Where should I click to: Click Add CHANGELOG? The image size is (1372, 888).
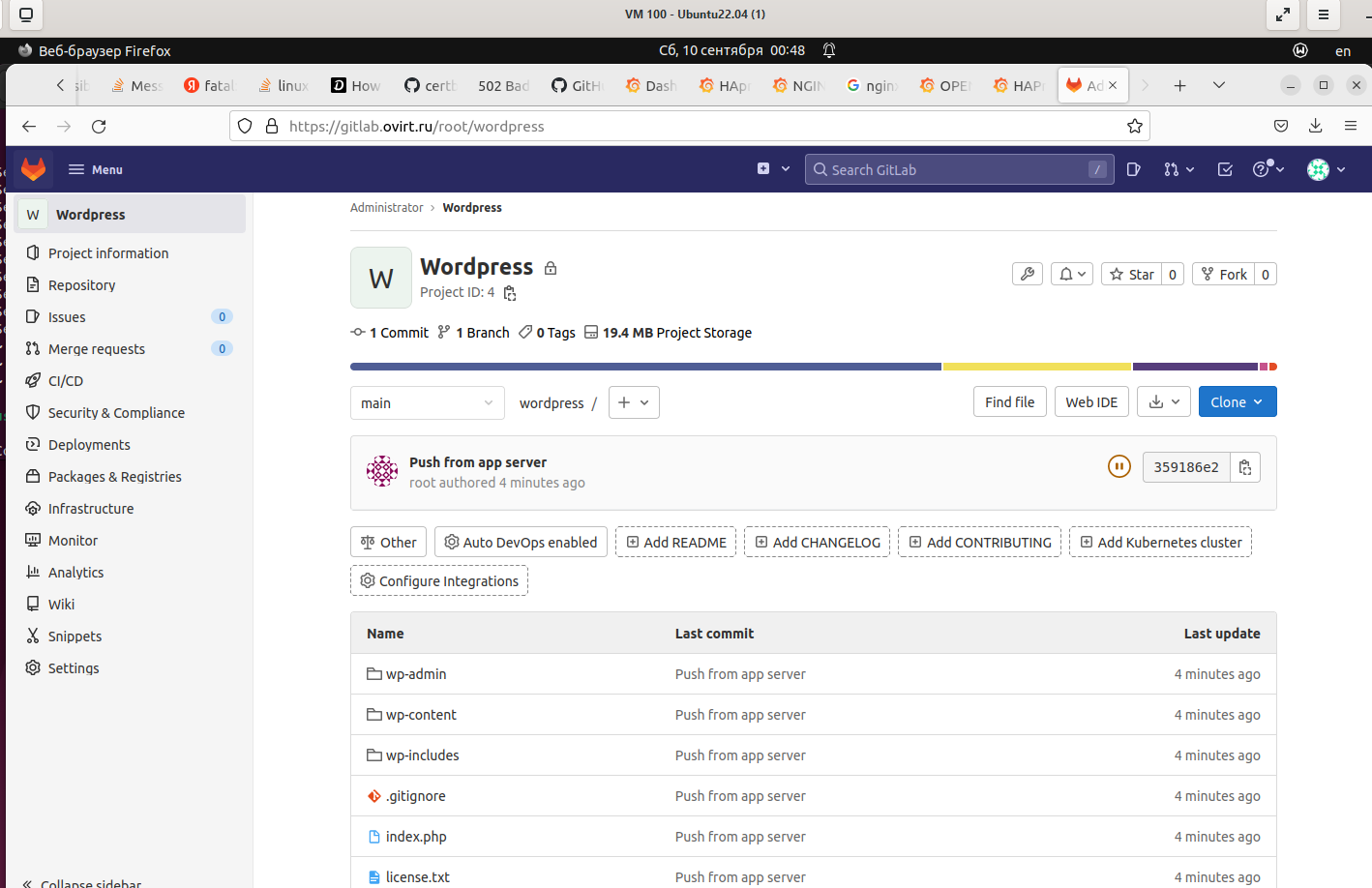click(x=818, y=543)
